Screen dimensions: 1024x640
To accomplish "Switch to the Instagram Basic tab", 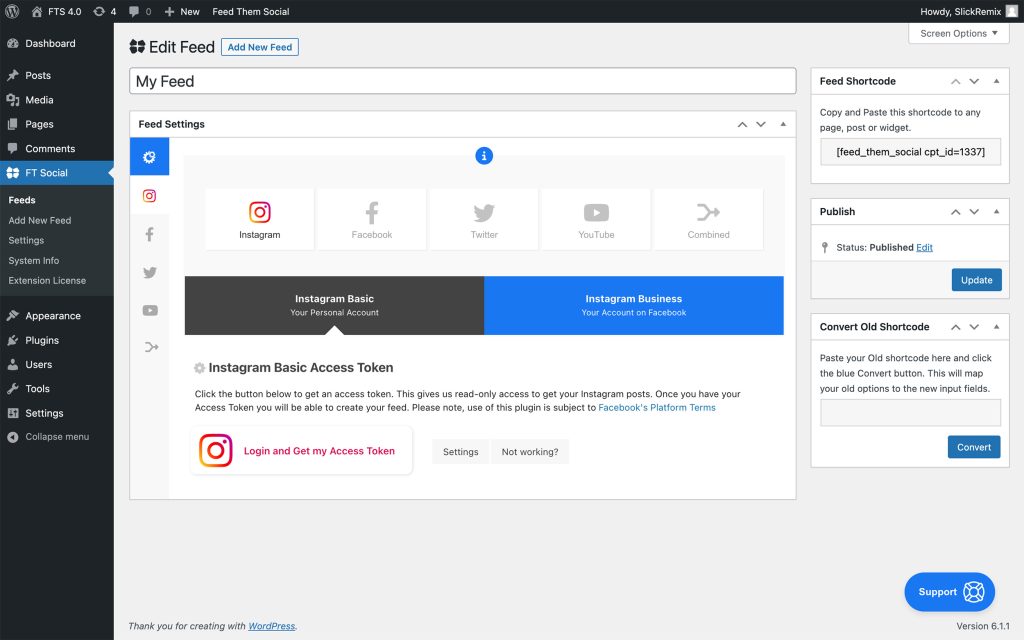I will click(x=334, y=306).
